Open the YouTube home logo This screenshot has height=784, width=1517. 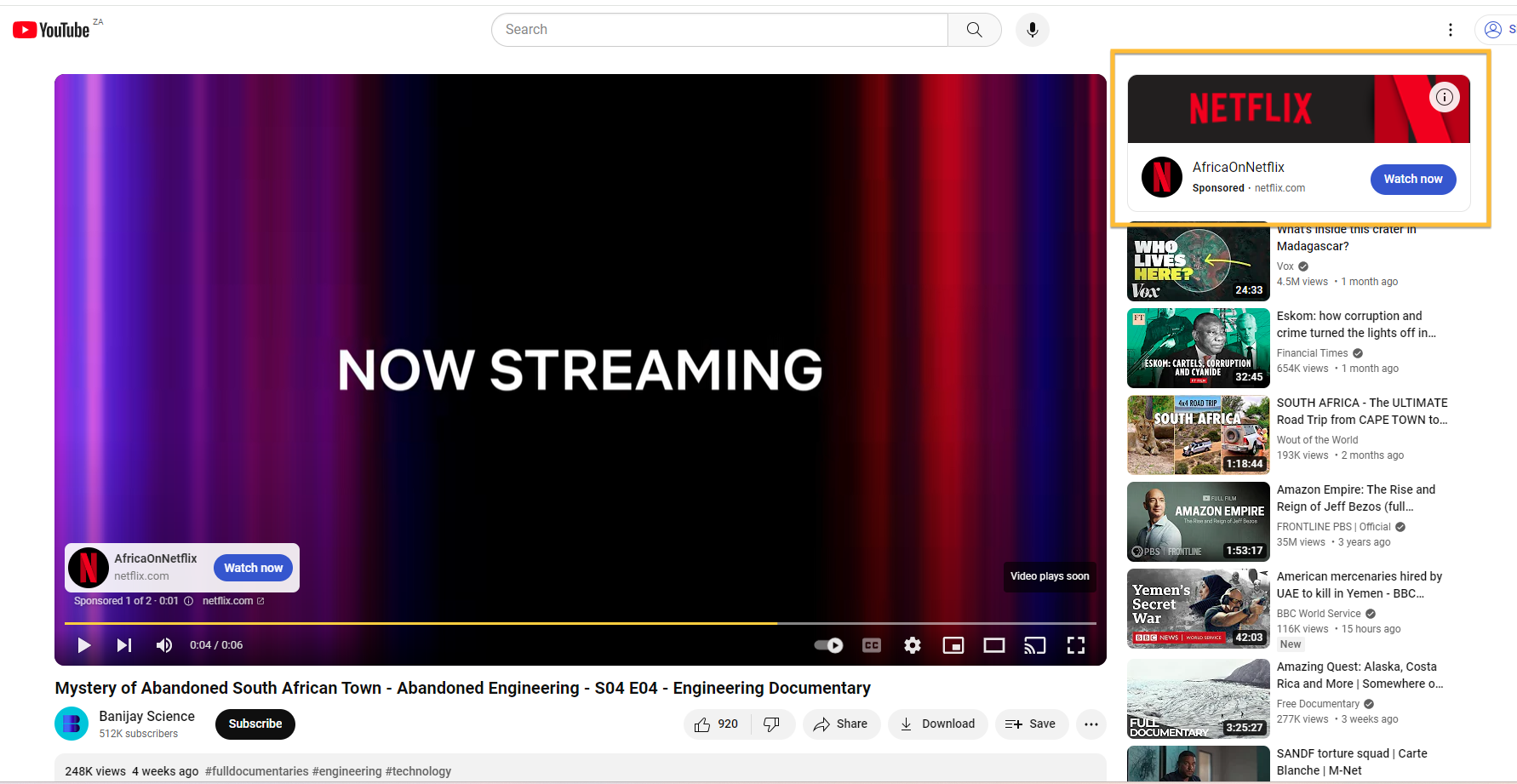tap(51, 30)
